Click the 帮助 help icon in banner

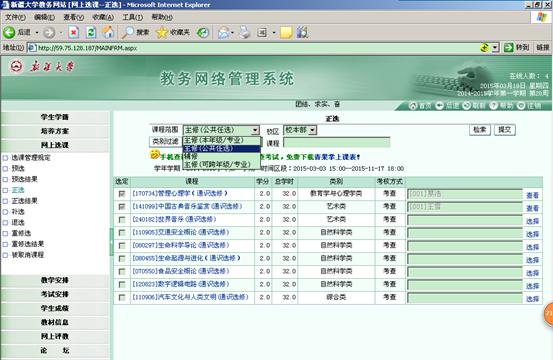pos(494,105)
